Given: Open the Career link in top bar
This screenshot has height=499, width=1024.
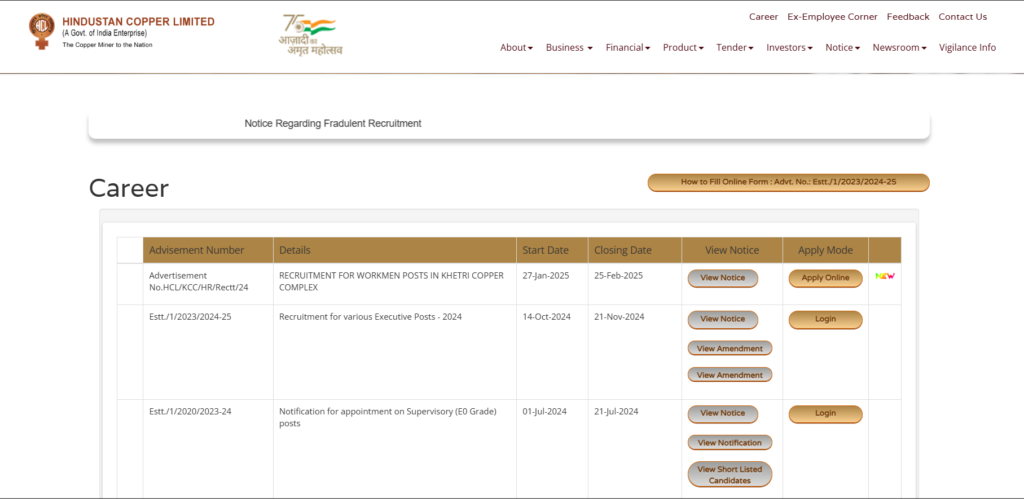Looking at the screenshot, I should click(763, 17).
